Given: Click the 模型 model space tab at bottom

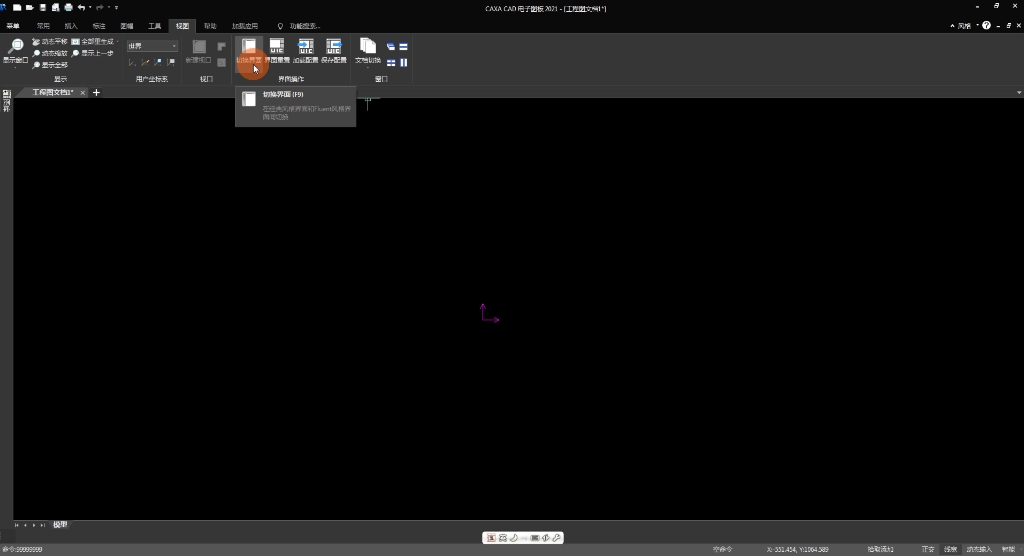Looking at the screenshot, I should pos(60,525).
